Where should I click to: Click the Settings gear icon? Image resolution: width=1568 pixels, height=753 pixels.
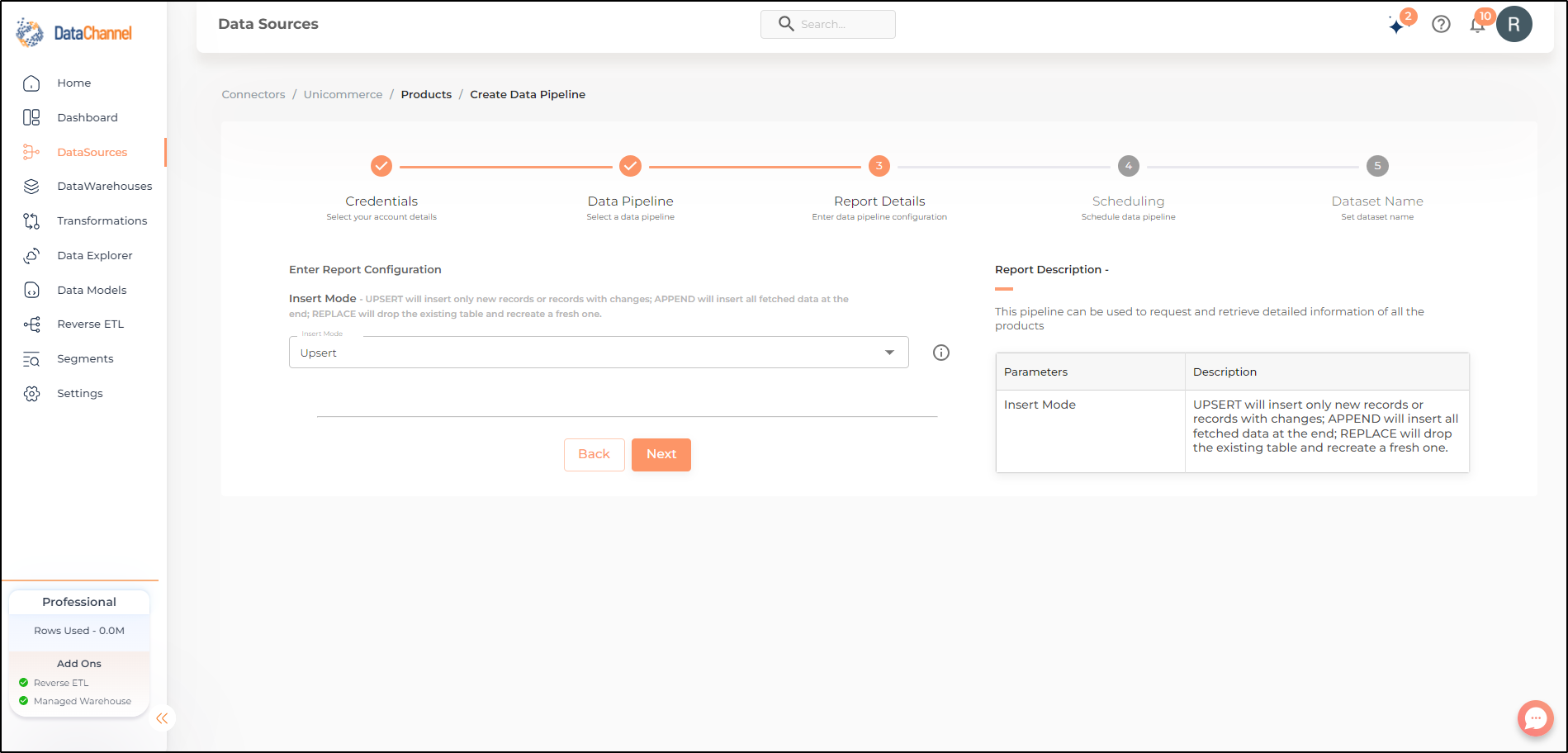[31, 394]
